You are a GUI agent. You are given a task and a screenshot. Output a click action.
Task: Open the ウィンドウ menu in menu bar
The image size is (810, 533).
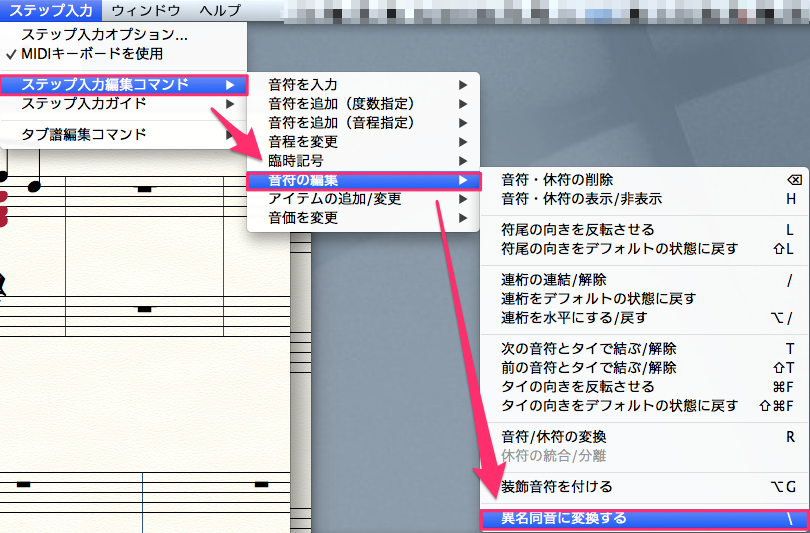[146, 10]
